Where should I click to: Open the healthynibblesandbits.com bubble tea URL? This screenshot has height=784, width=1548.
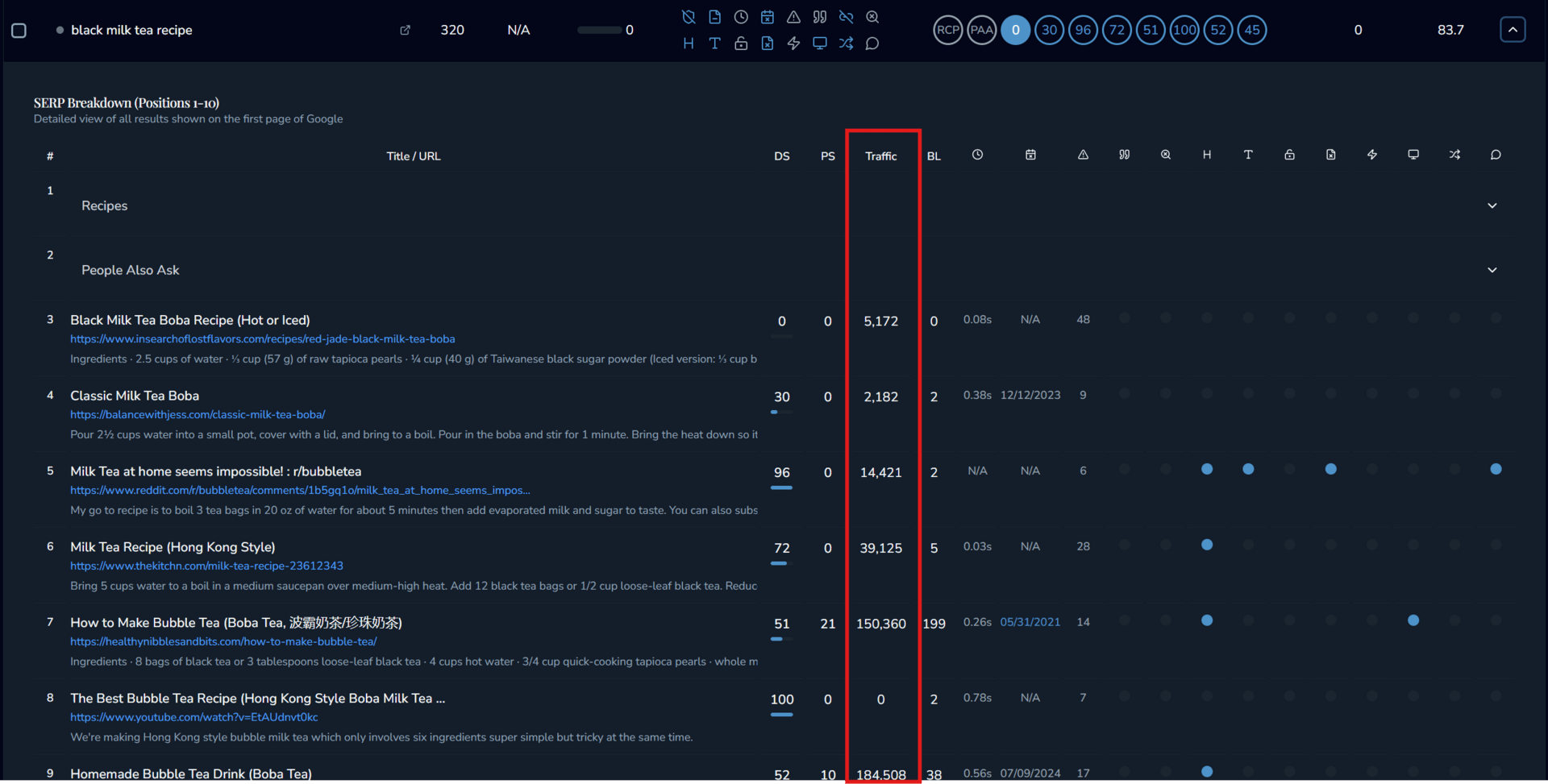[223, 642]
